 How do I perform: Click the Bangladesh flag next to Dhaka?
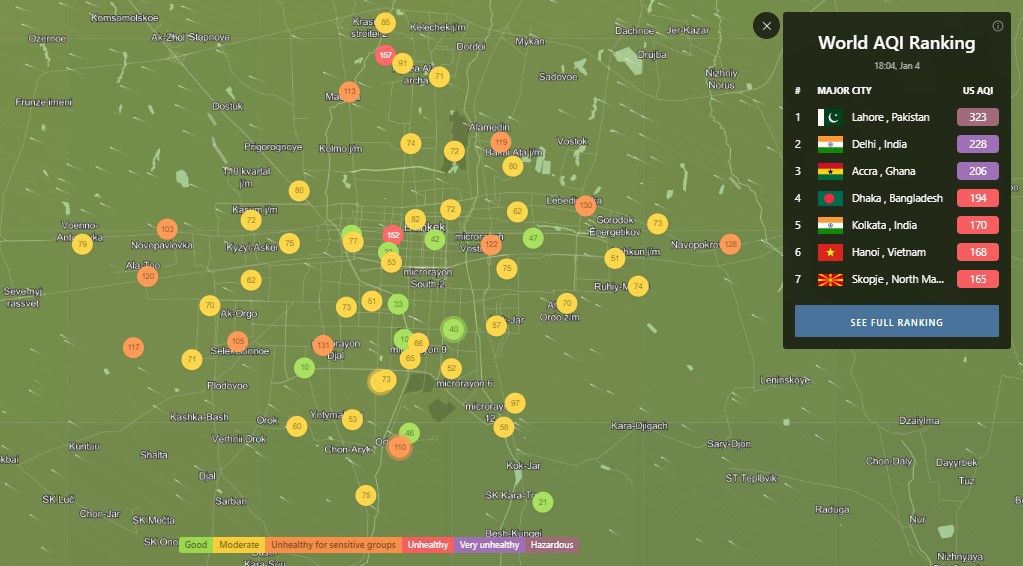pos(830,198)
